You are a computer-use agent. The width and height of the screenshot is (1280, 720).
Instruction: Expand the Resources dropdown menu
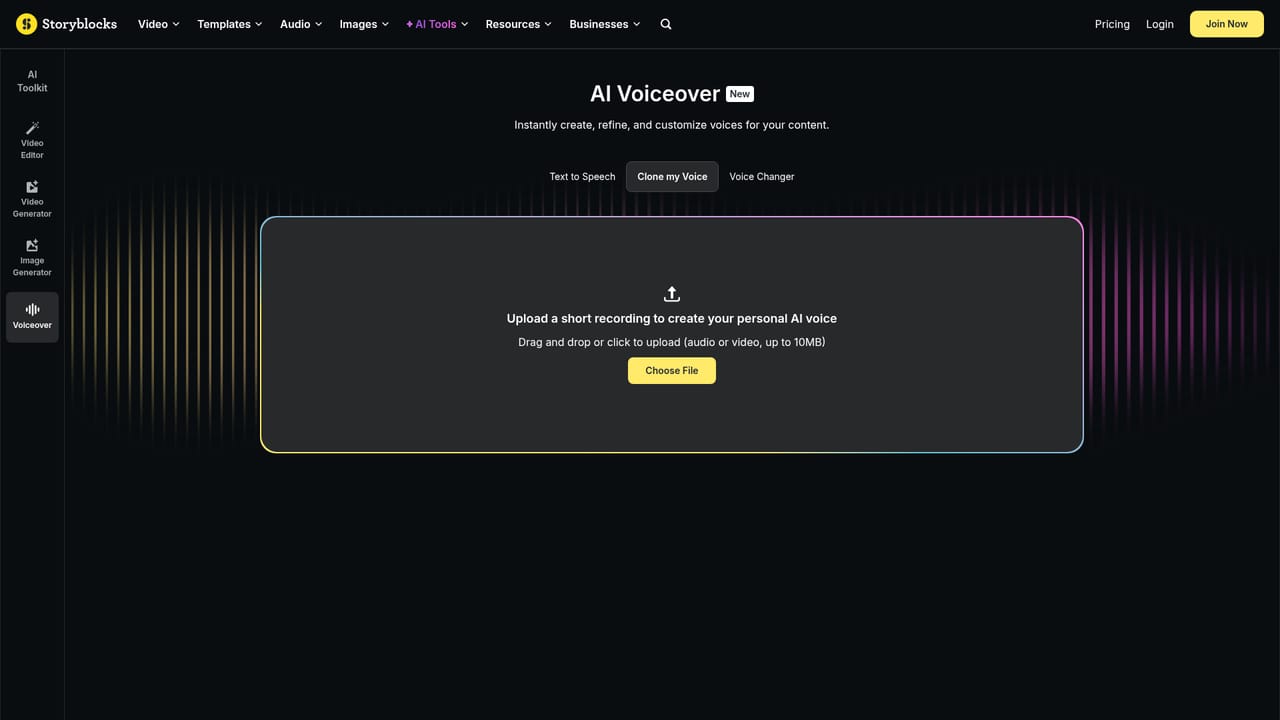click(519, 24)
